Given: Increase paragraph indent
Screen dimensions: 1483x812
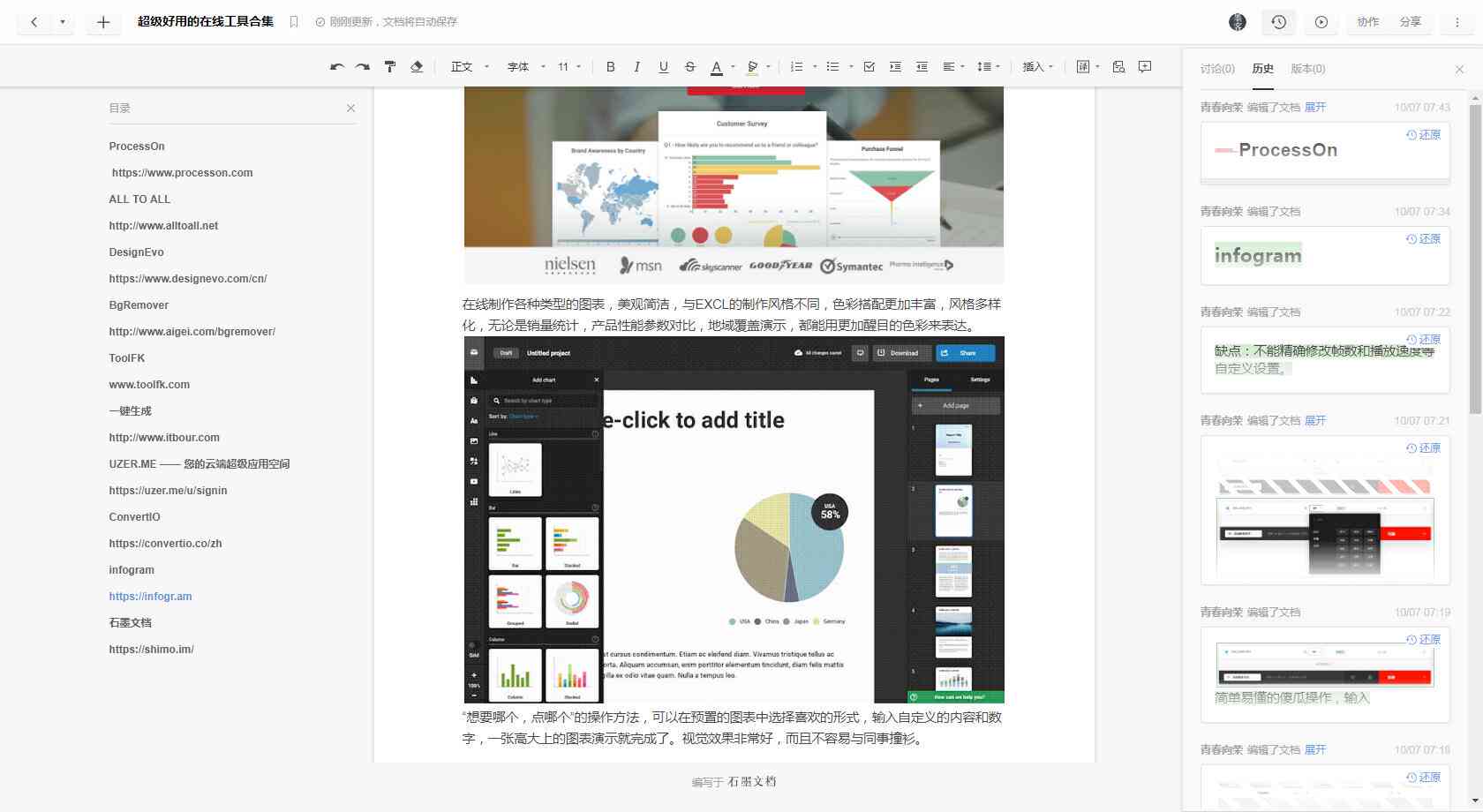Looking at the screenshot, I should 895,67.
